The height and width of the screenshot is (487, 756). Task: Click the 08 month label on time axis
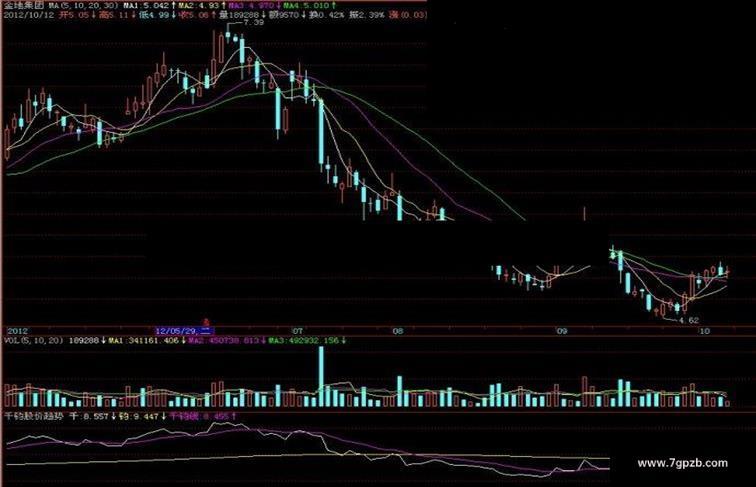point(397,331)
